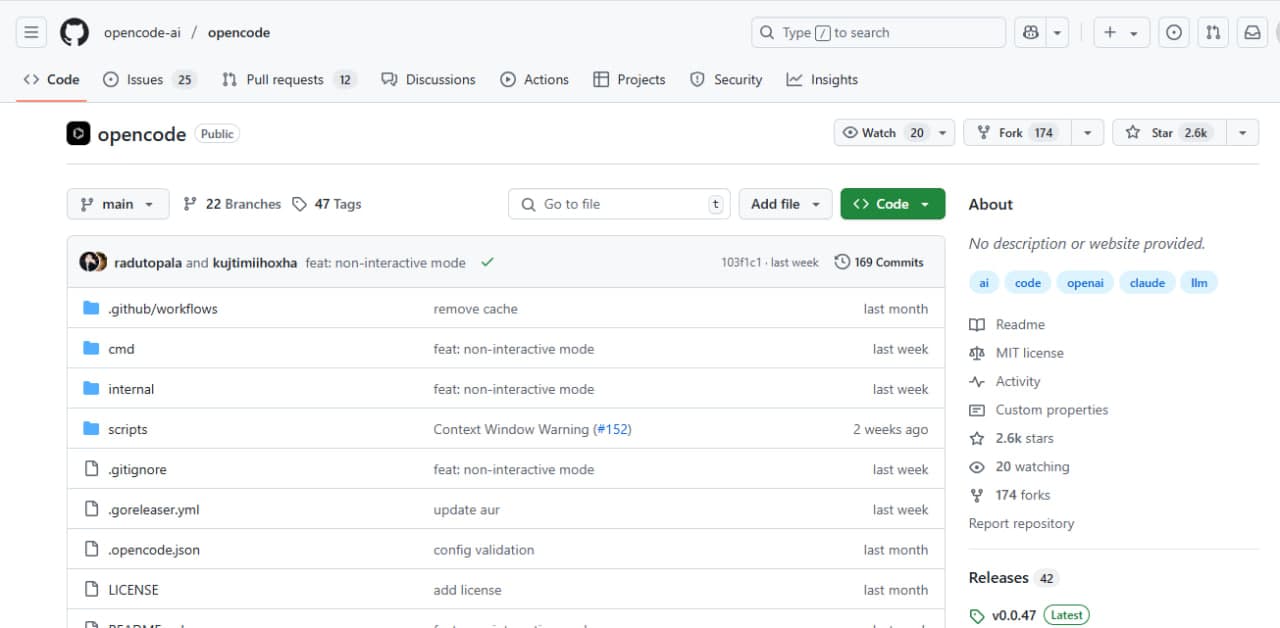Open the scripts folder

(128, 429)
